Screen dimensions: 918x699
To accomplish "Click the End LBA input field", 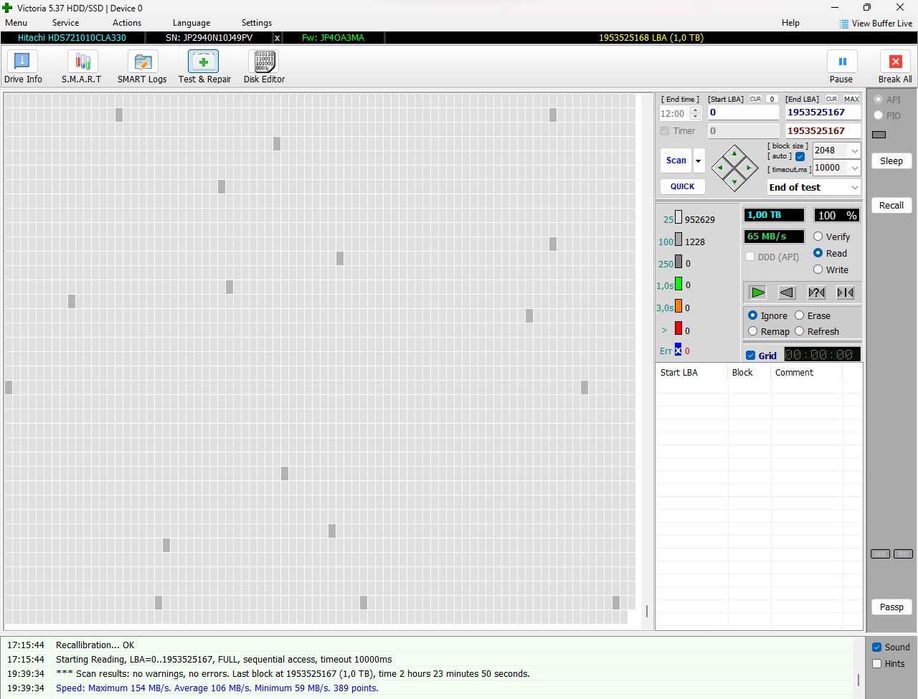I will pos(823,112).
